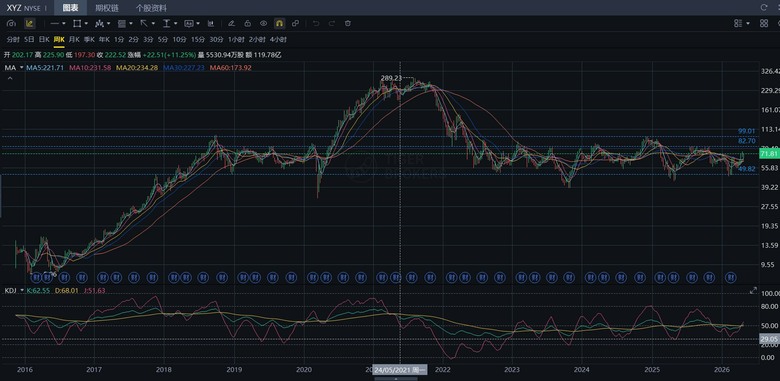Expand the KDJ panel with diagonal arrows icon

coord(753,290)
